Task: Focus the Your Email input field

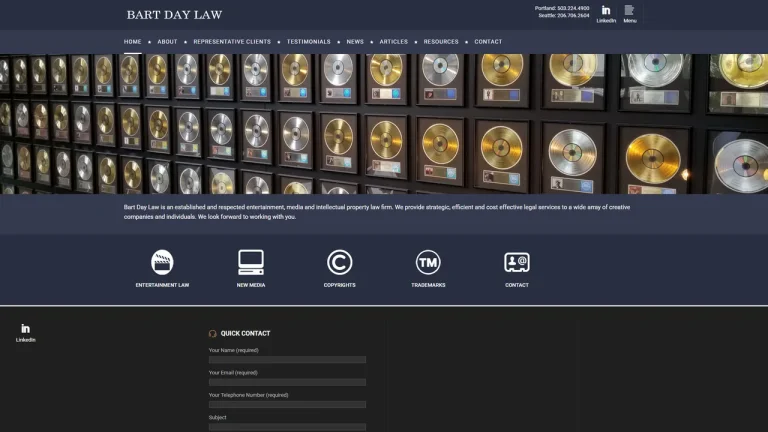Action: (x=287, y=382)
